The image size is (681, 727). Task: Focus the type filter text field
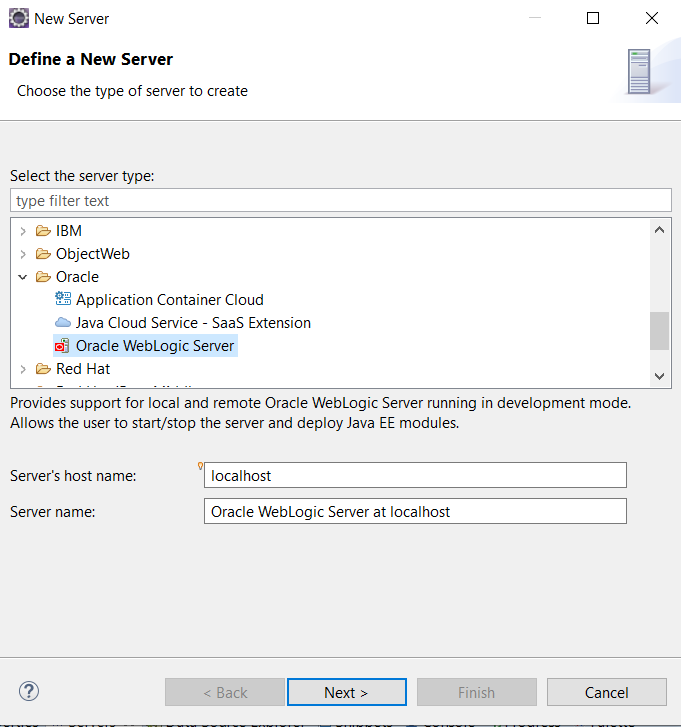pos(341,201)
